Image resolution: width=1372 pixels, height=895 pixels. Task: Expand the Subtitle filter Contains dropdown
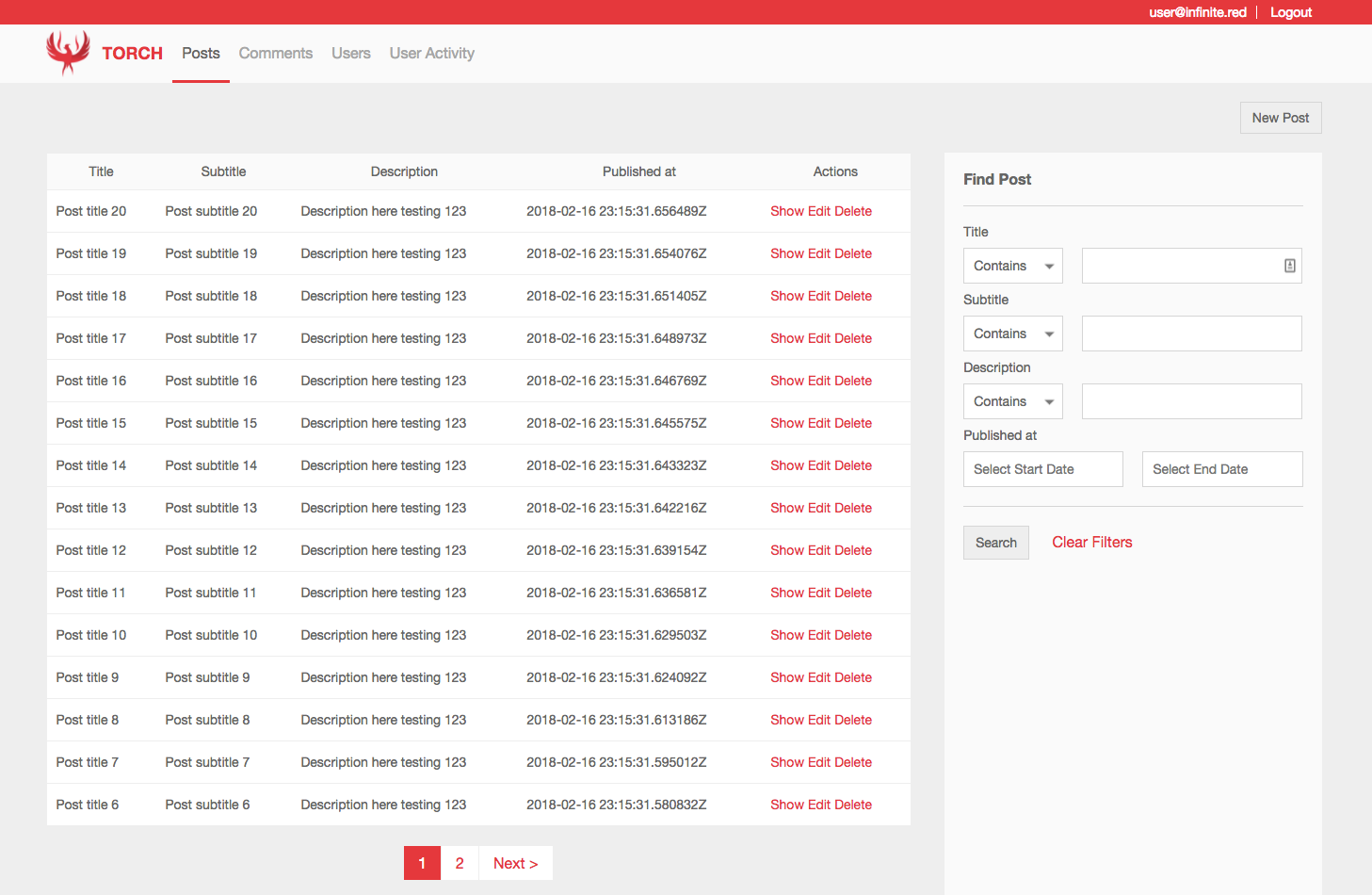tap(1012, 334)
